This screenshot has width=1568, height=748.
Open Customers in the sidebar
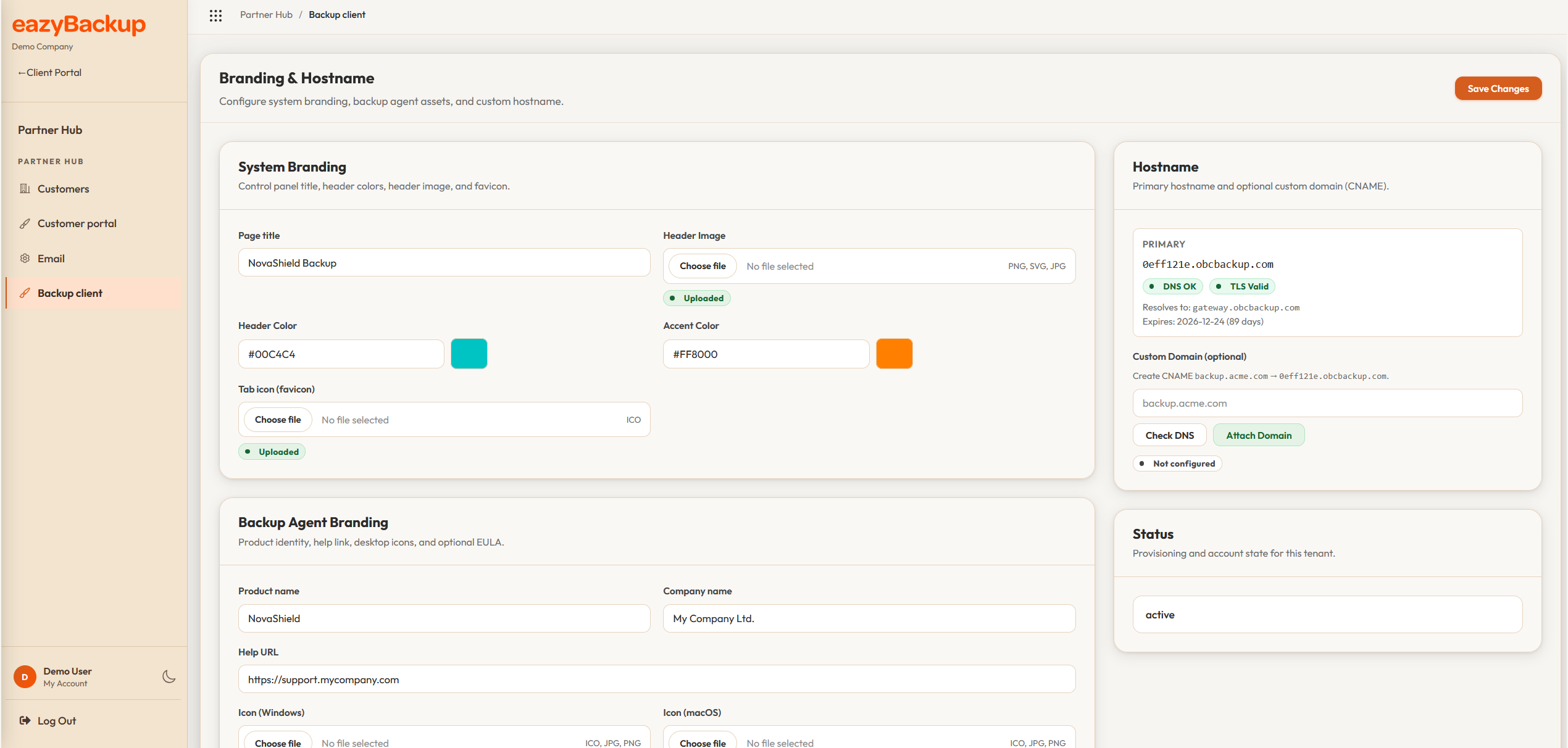pos(94,189)
